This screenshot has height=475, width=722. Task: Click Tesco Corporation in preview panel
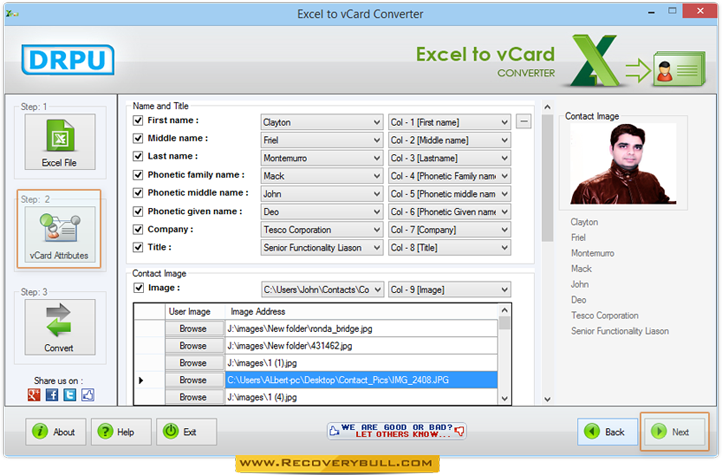coord(605,315)
